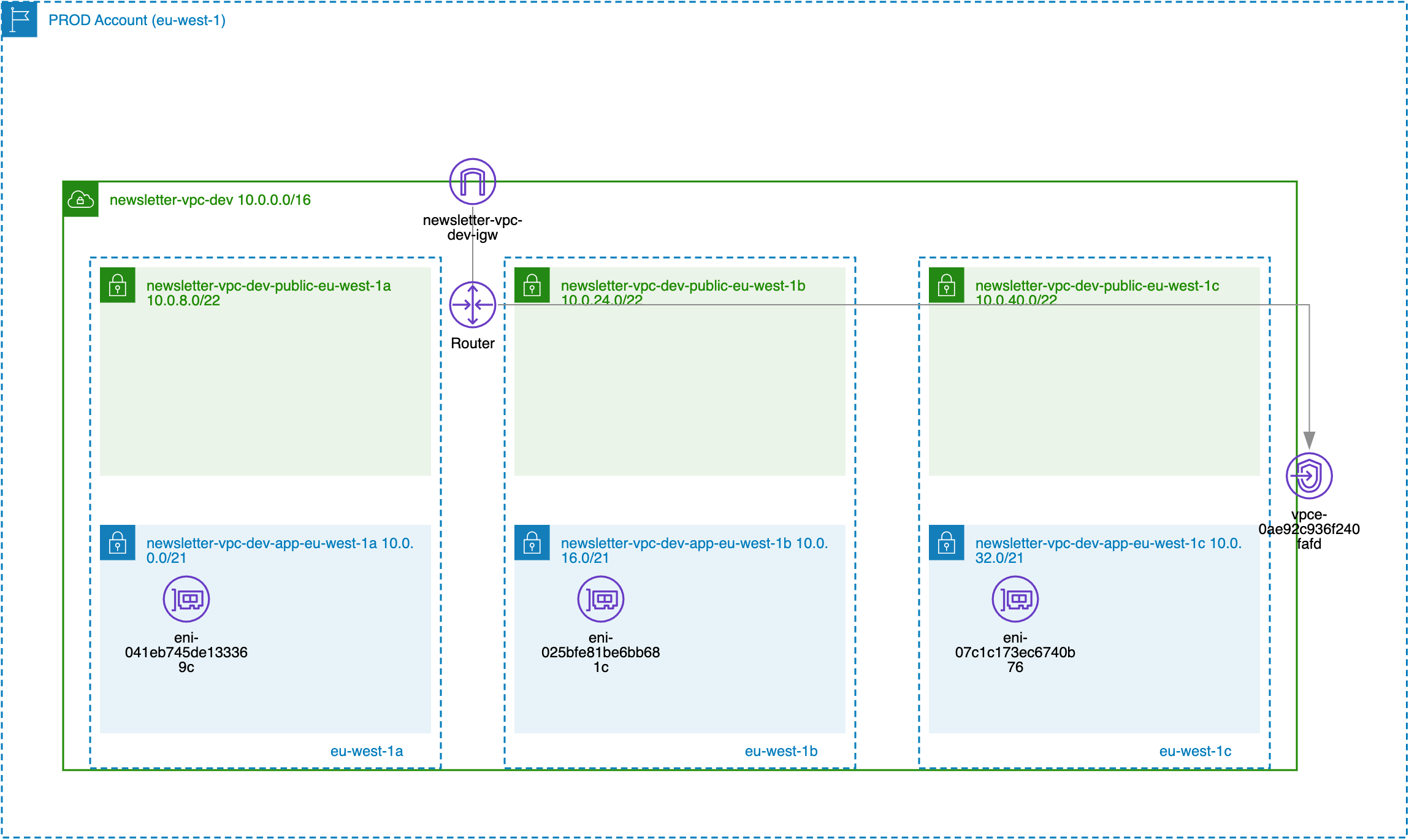Image resolution: width=1409 pixels, height=840 pixels.
Task: Select the public eu-west-1a subnet lock icon
Action: click(x=118, y=285)
